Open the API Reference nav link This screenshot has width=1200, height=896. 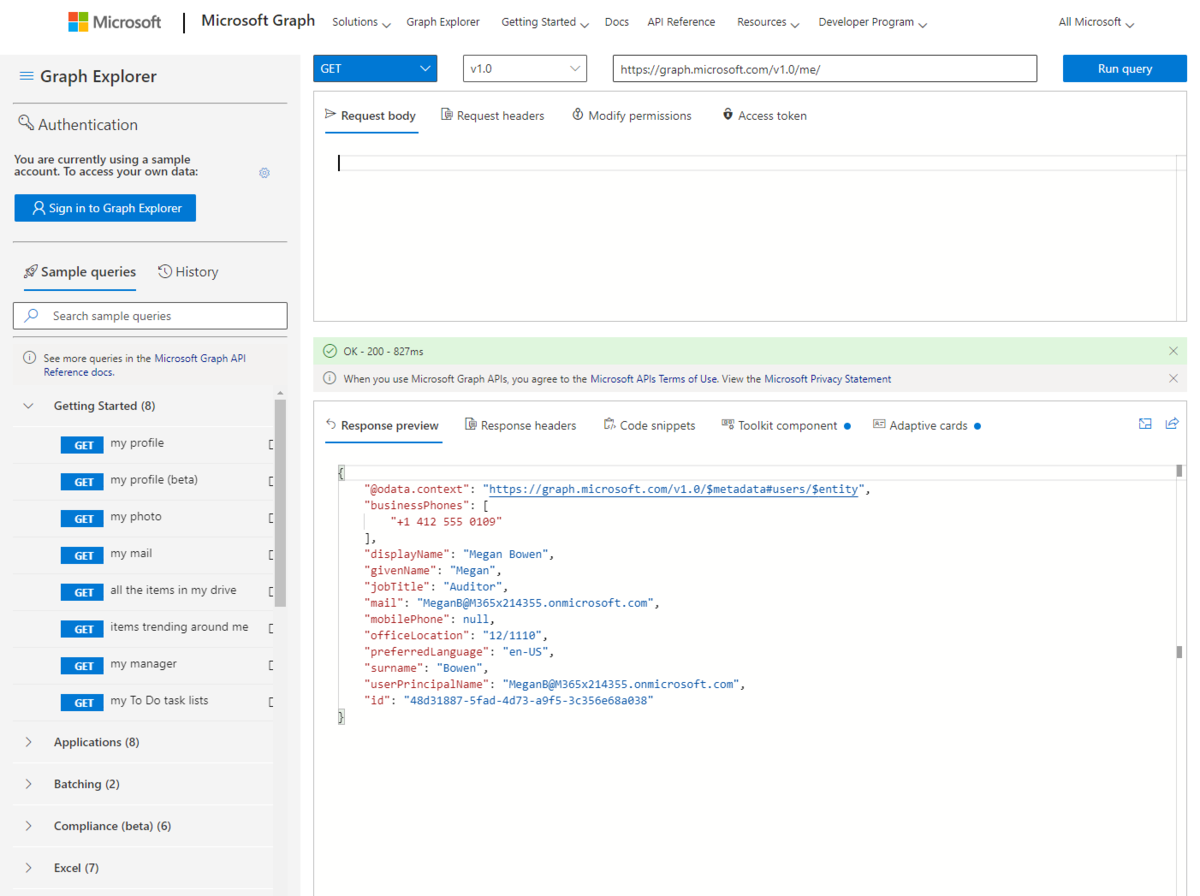[x=681, y=22]
